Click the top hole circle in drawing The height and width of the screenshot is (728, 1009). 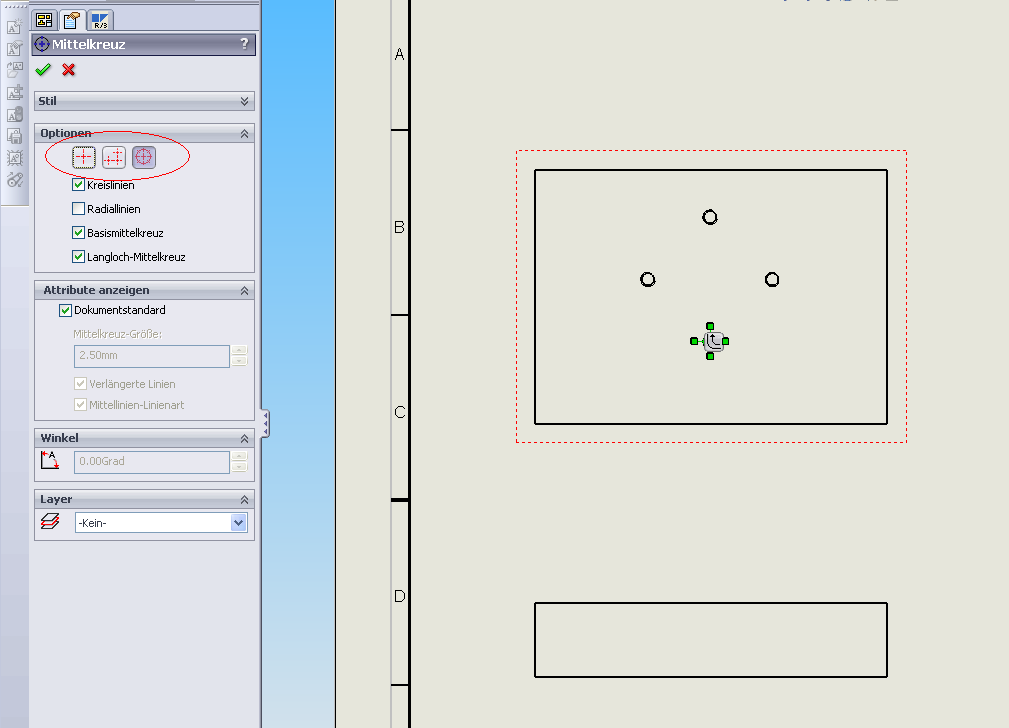(710, 217)
